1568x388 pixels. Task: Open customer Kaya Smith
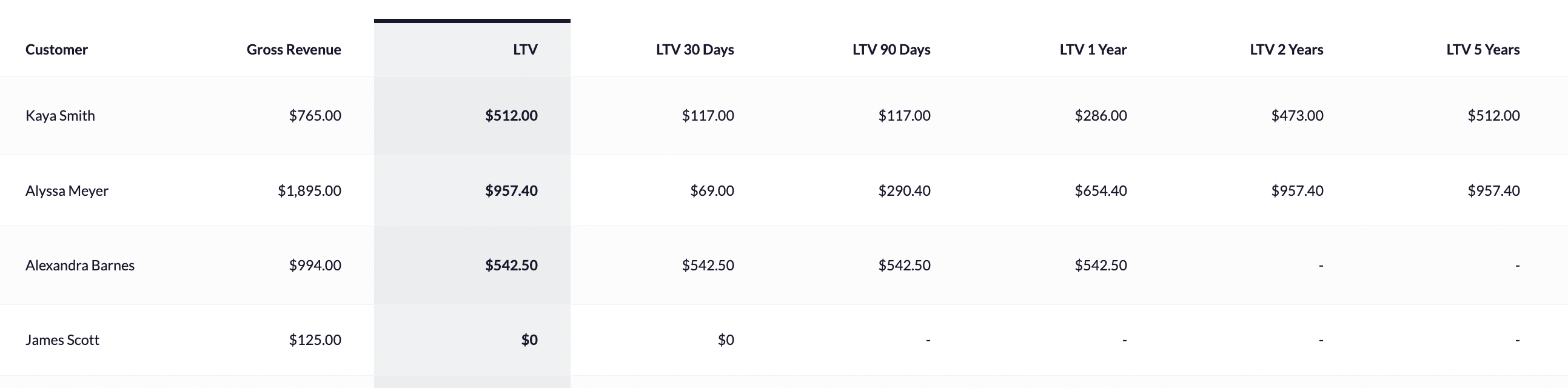point(60,116)
